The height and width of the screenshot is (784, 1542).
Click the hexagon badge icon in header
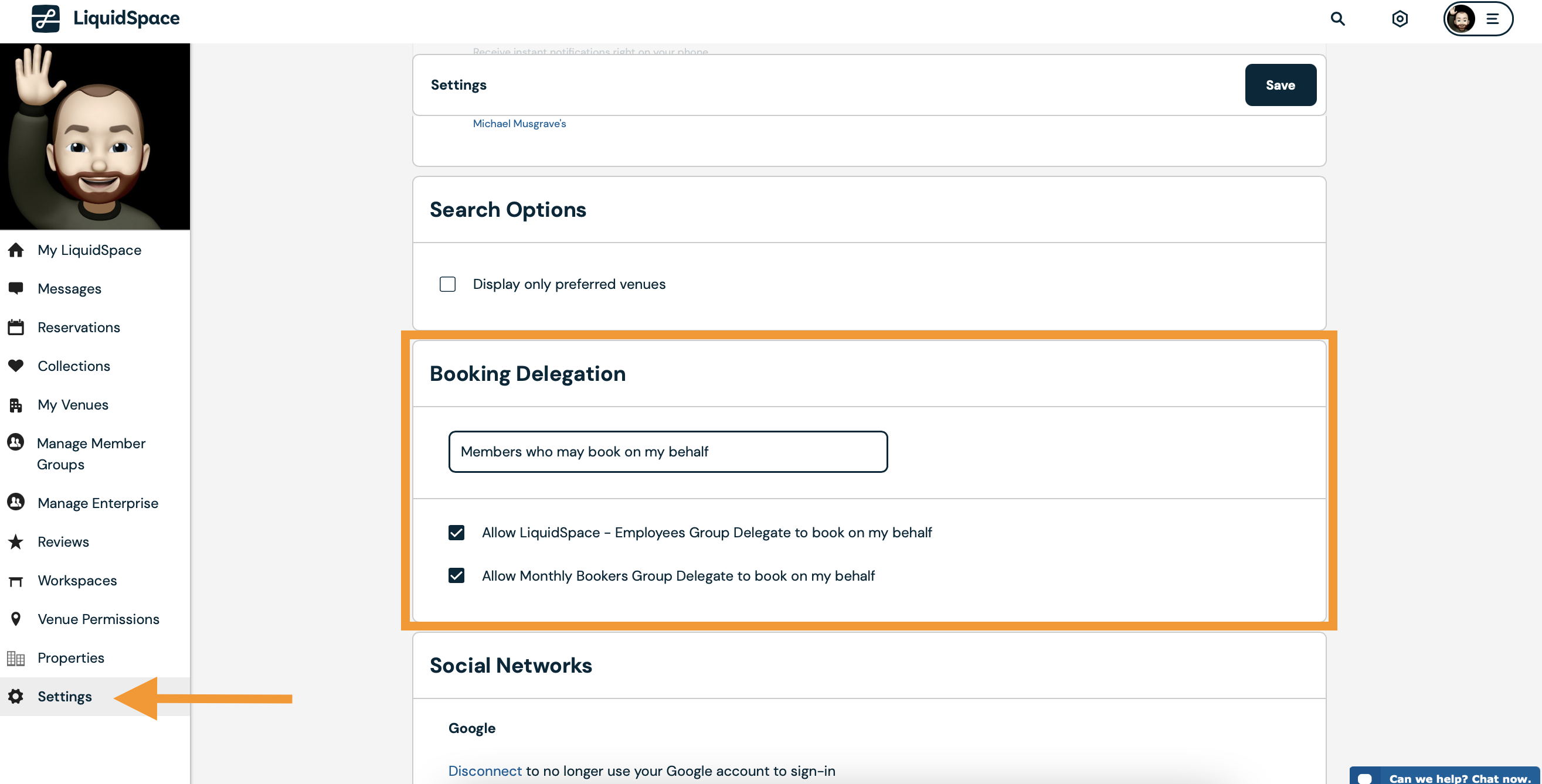pos(1400,19)
